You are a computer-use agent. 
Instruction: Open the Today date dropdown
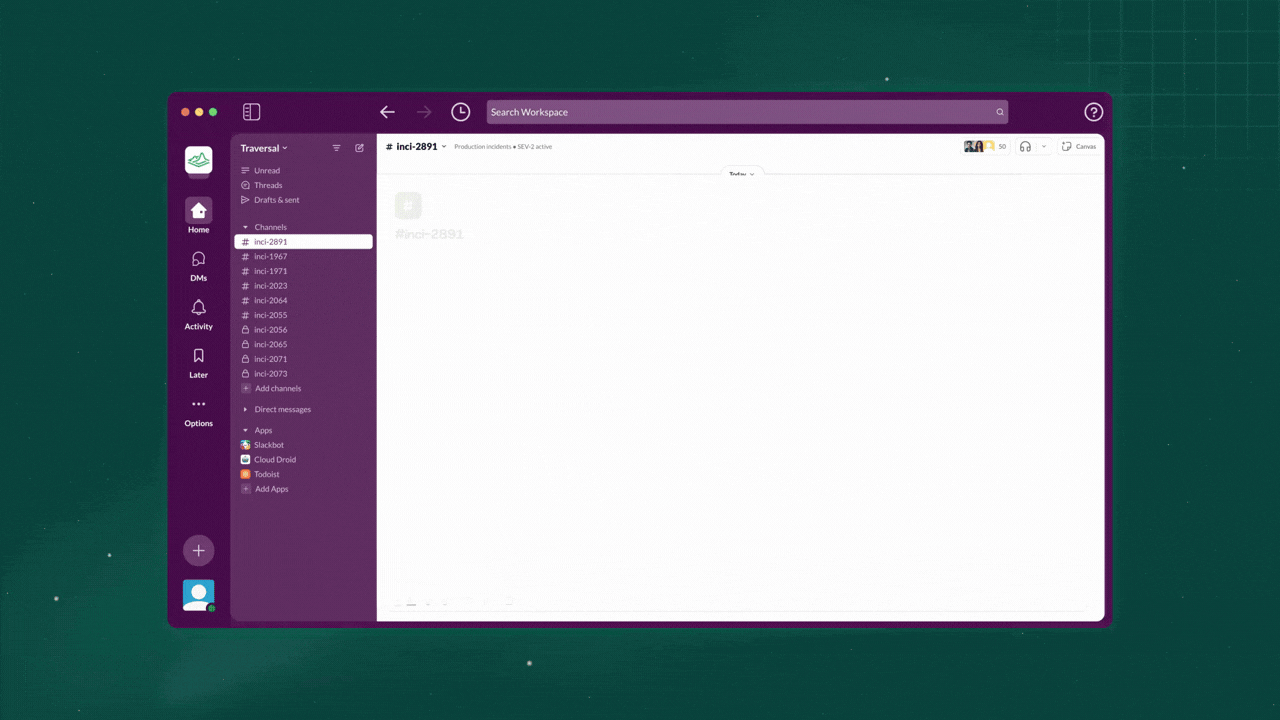click(x=741, y=174)
